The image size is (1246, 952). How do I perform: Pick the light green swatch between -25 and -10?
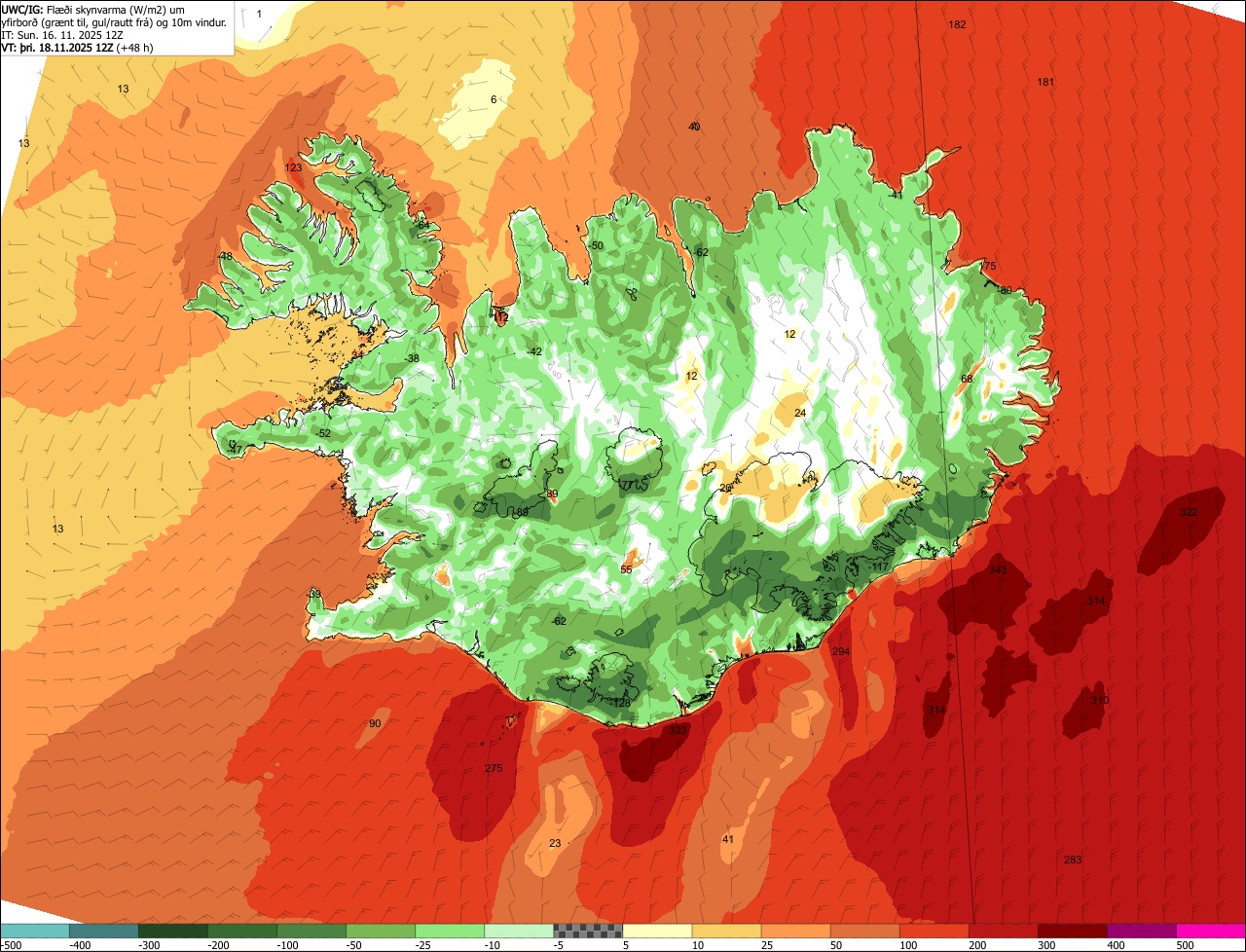(450, 931)
